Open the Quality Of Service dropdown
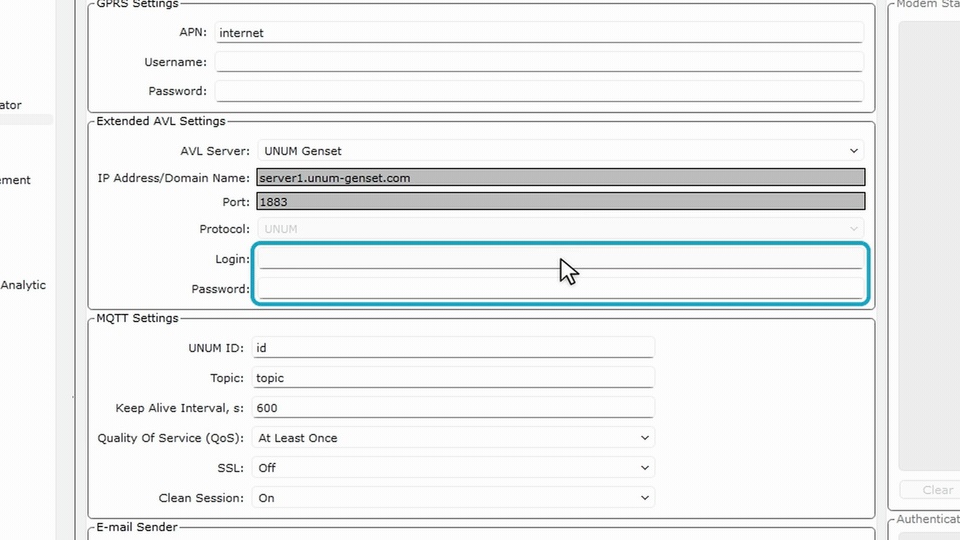 [x=453, y=438]
